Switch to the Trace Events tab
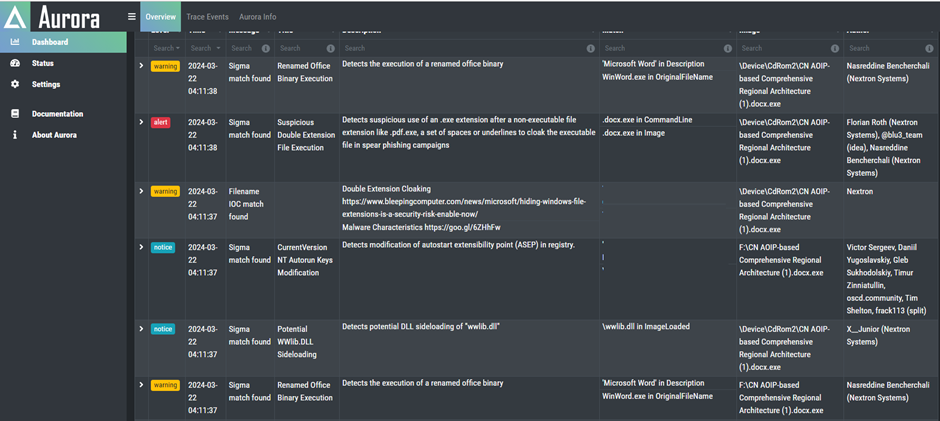This screenshot has height=421, width=940. (x=205, y=17)
